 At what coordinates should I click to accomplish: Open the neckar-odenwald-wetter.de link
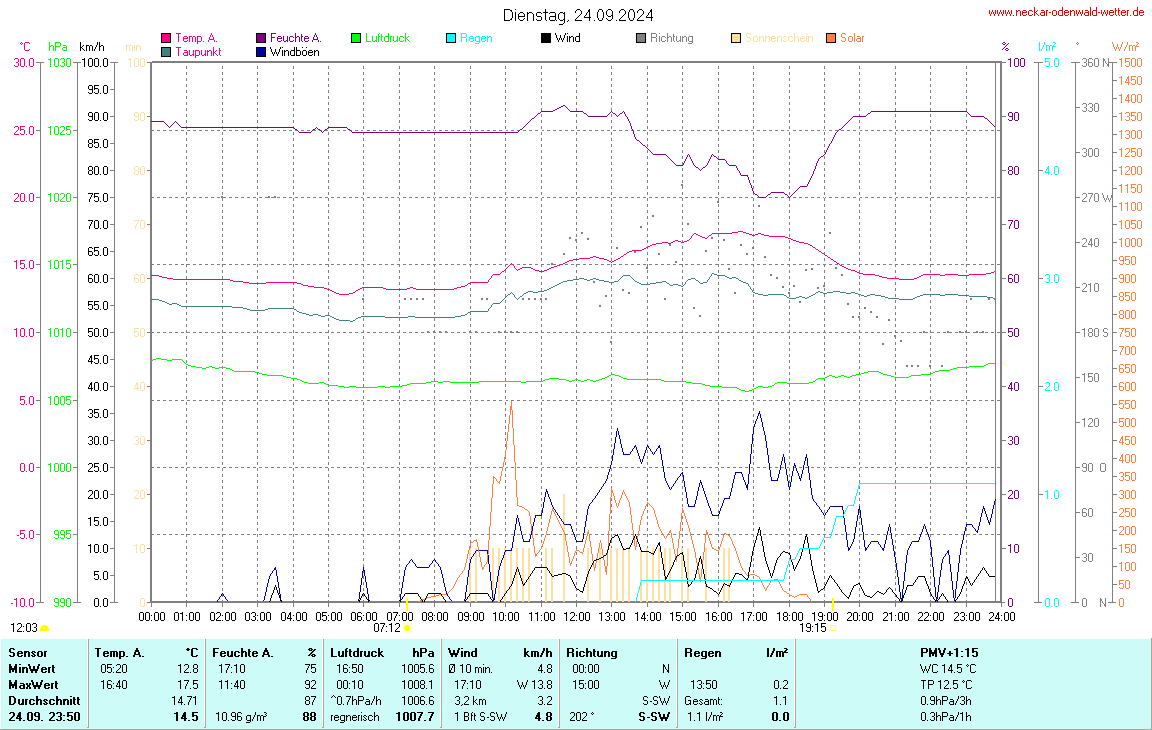(1065, 12)
